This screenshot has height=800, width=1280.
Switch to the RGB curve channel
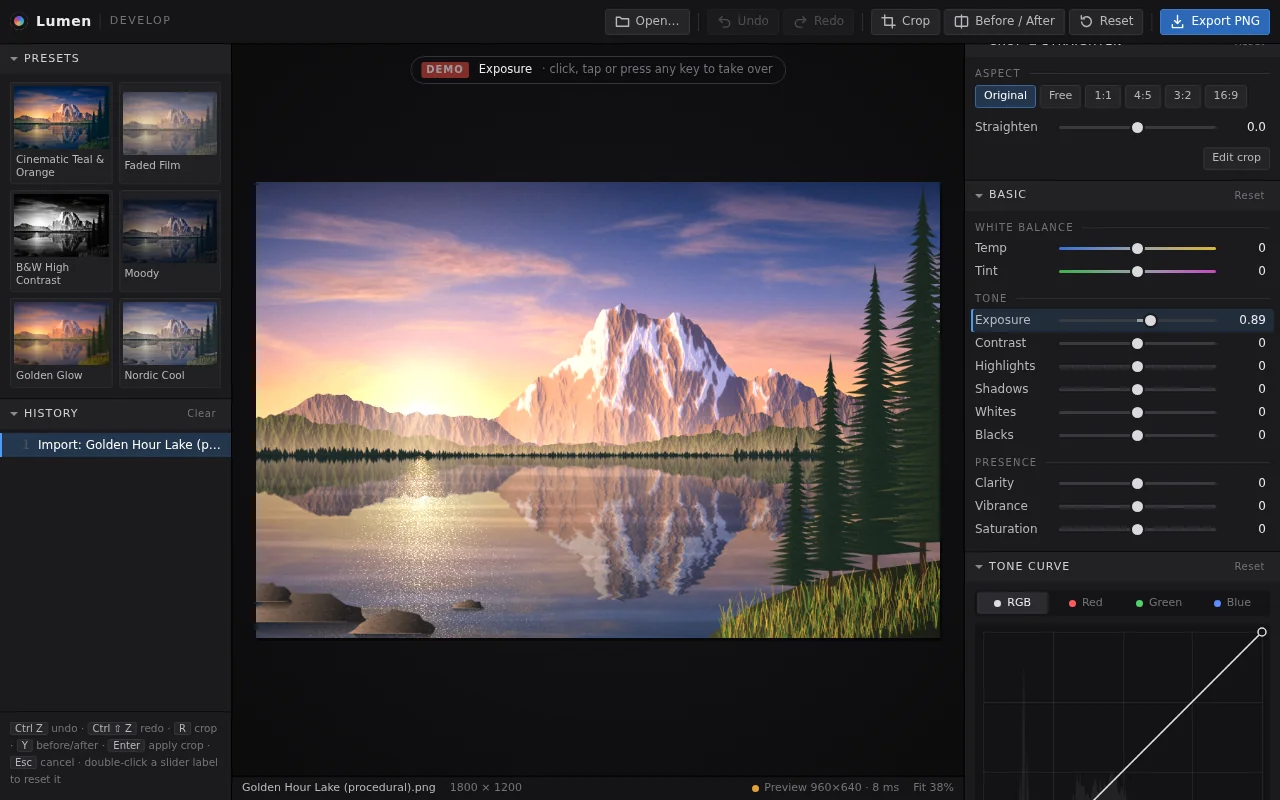[x=1012, y=603]
